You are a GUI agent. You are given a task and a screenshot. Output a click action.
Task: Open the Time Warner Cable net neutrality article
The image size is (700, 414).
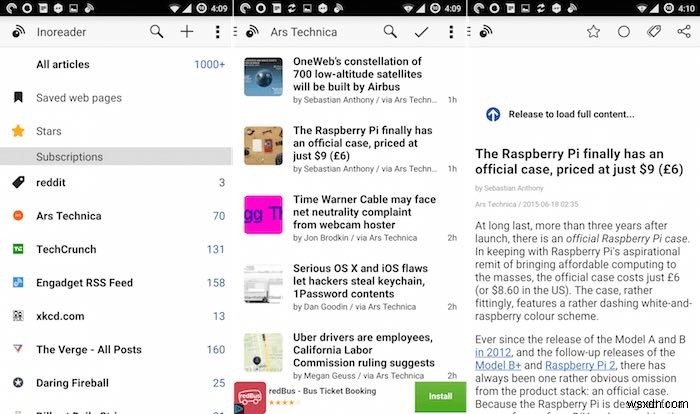[350, 218]
